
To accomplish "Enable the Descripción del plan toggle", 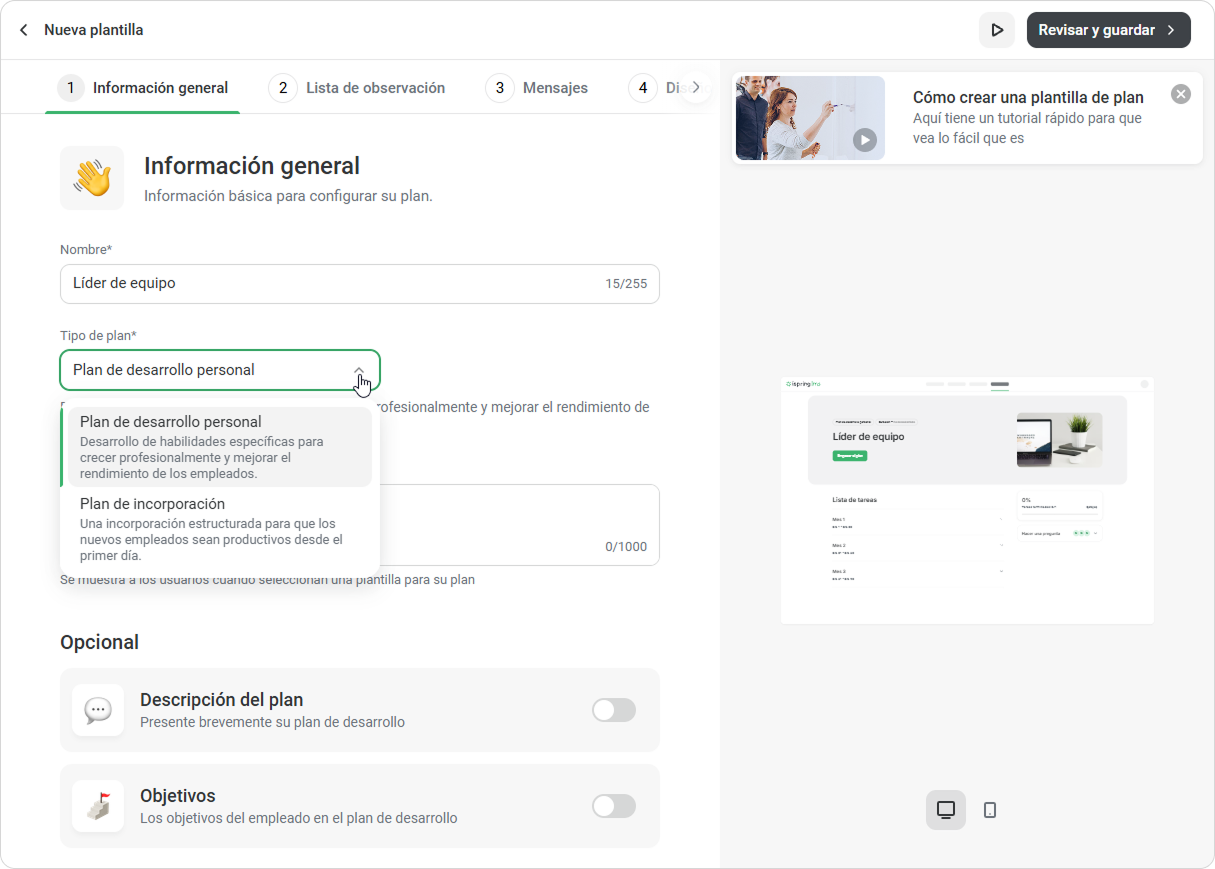I will tap(614, 710).
